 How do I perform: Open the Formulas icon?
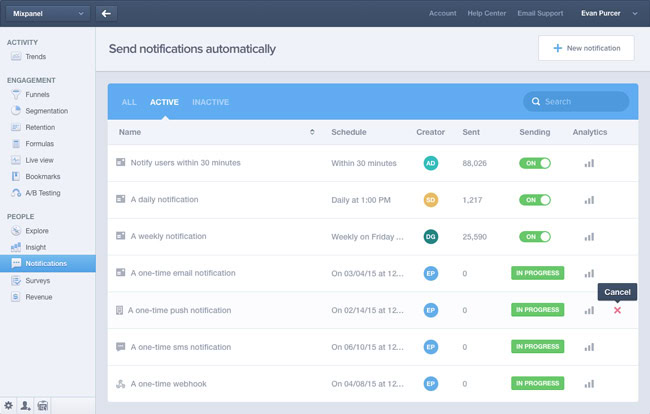(x=16, y=144)
